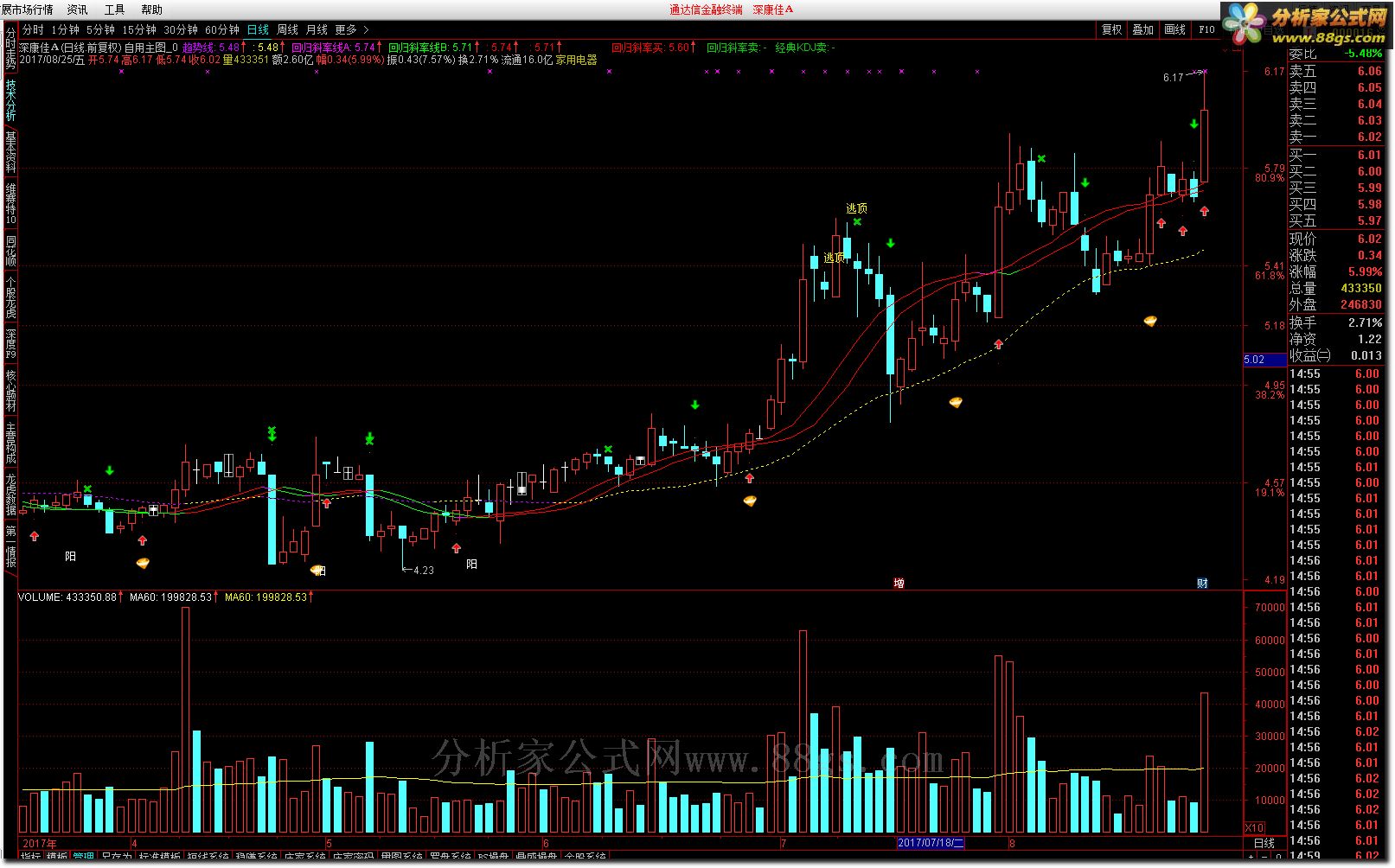Click the 外盘 246830 row
The height and width of the screenshot is (868, 1395).
(1337, 304)
